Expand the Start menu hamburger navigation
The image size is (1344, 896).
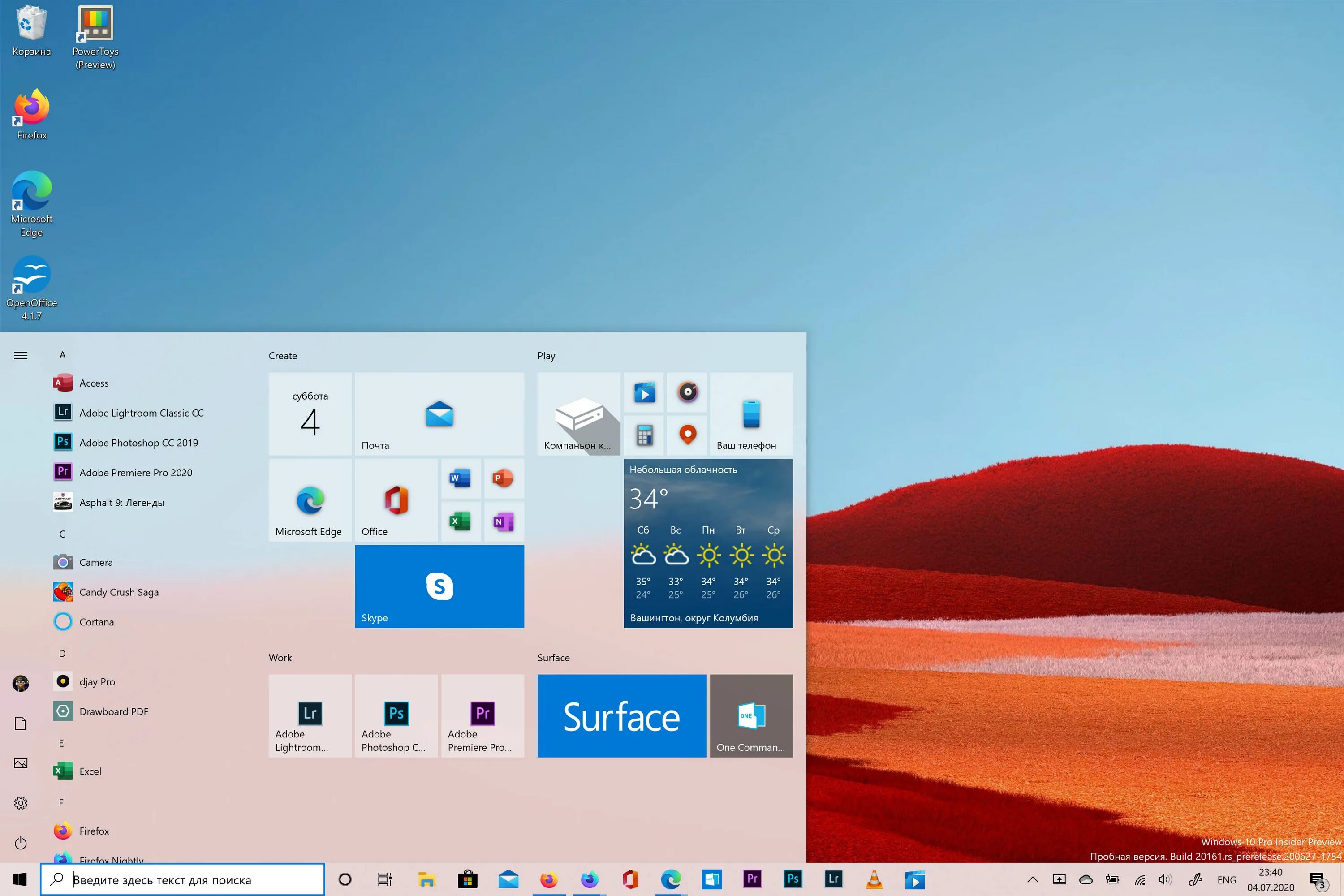pyautogui.click(x=21, y=355)
